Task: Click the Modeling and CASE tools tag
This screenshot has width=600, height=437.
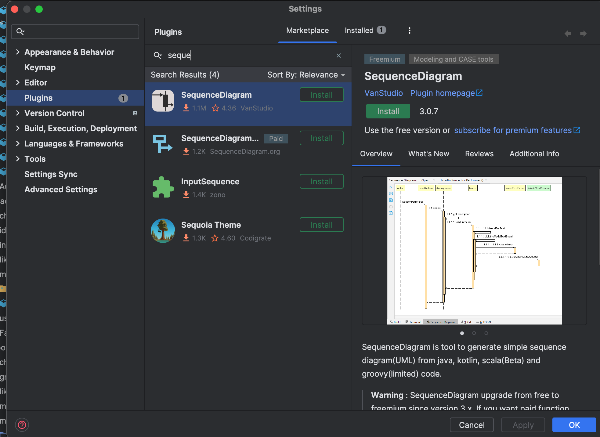Action: 453,59
